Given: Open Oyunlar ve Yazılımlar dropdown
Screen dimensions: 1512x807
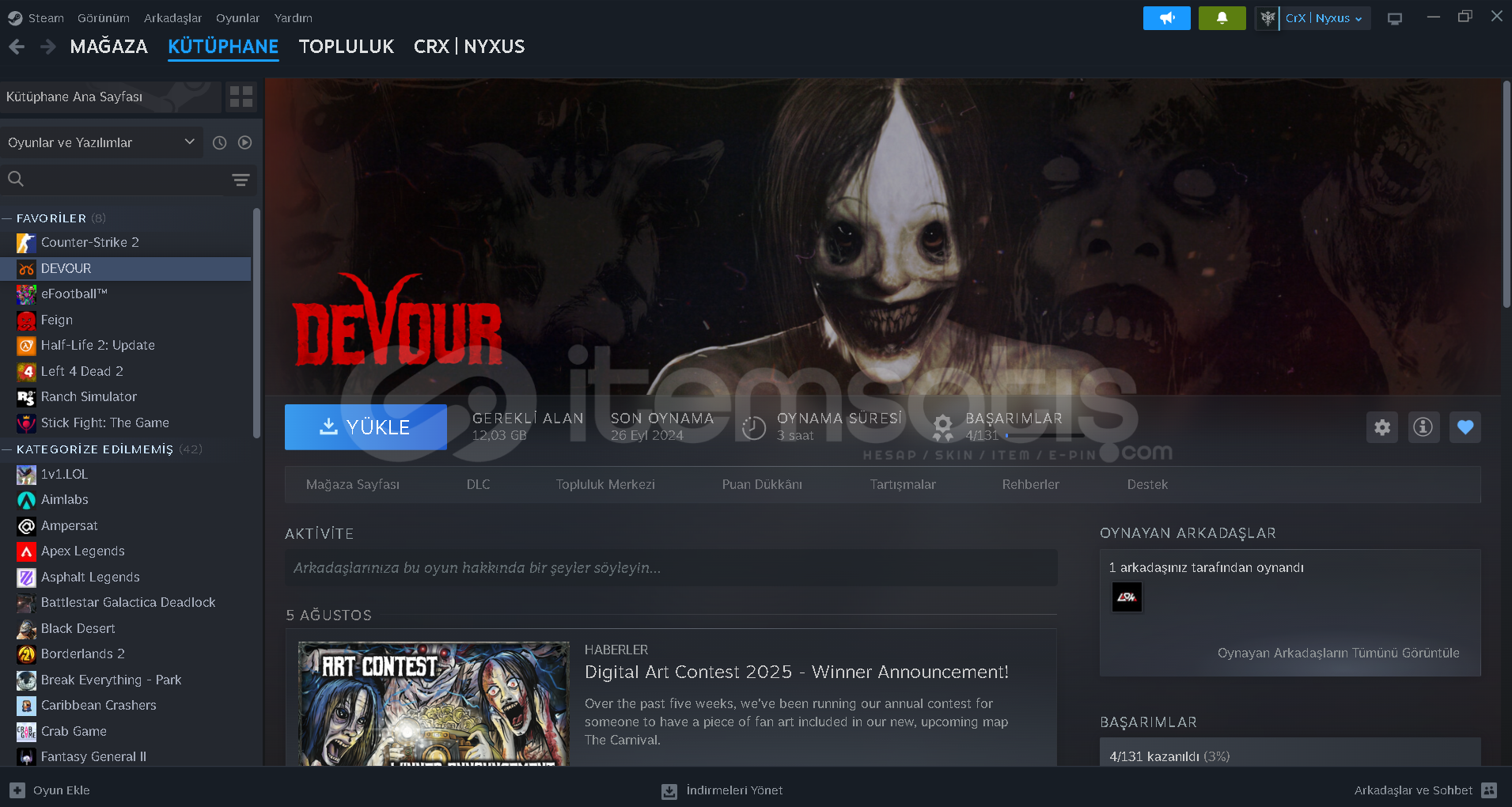Looking at the screenshot, I should click(x=101, y=142).
